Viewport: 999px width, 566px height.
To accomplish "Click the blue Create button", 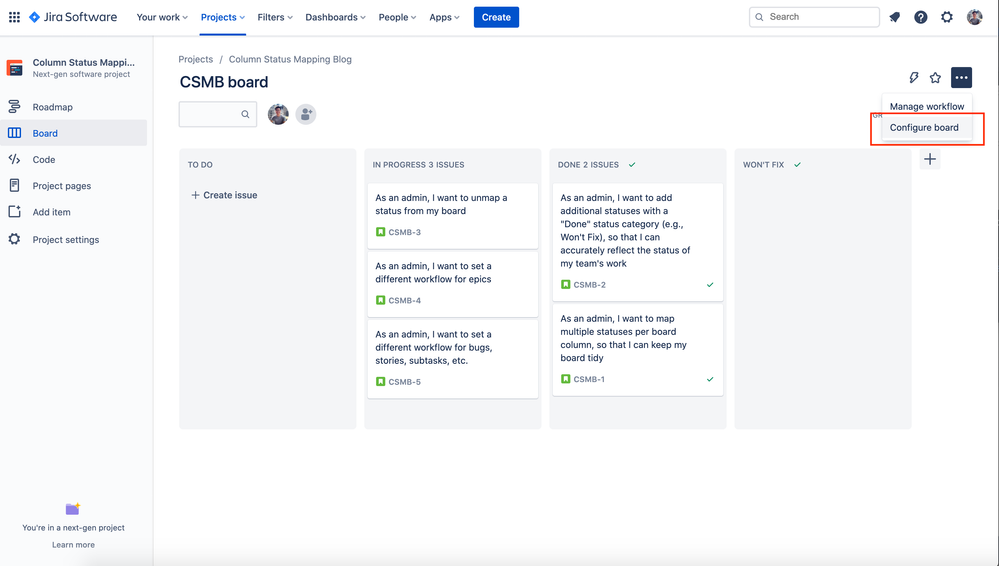I will point(496,17).
